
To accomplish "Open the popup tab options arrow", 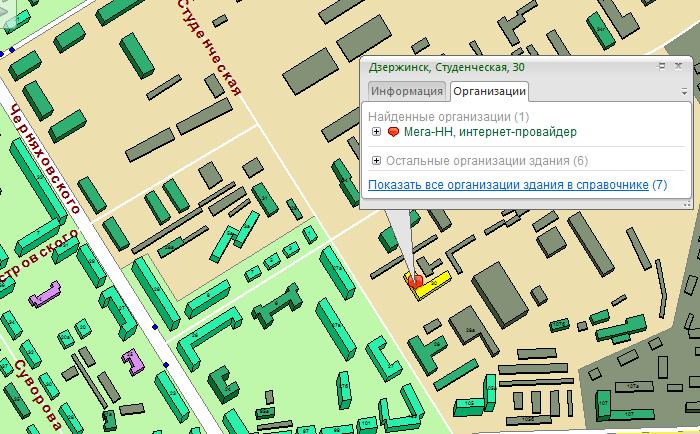I will tap(684, 92).
